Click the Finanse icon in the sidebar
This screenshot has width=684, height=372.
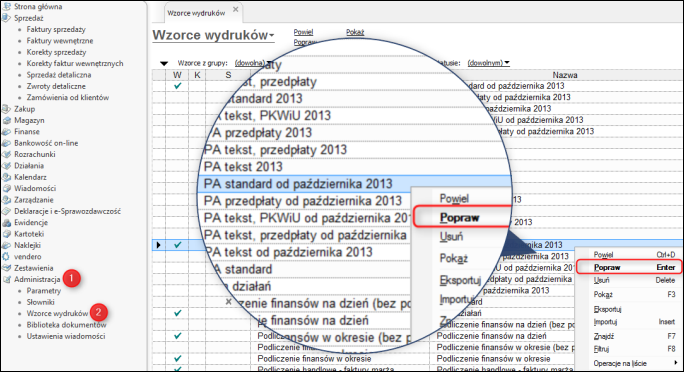click(x=6, y=131)
